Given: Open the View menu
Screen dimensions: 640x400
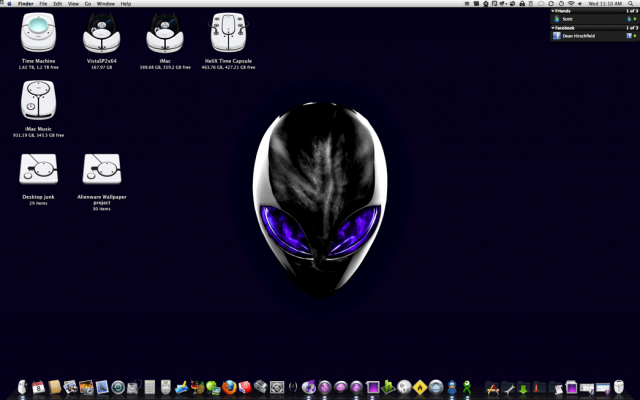Looking at the screenshot, I should coord(73,4).
